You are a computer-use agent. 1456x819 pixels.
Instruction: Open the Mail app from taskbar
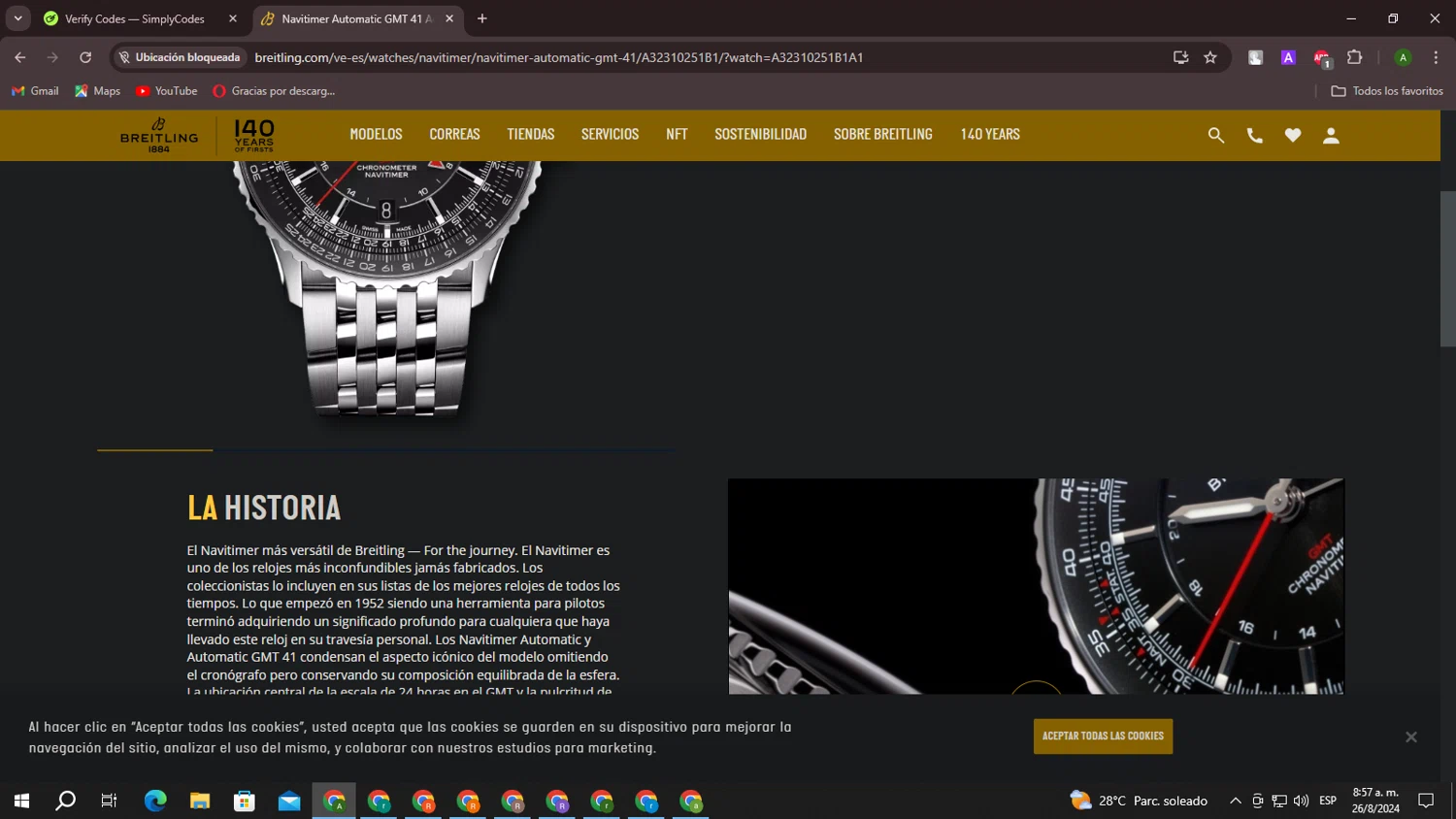point(289,801)
